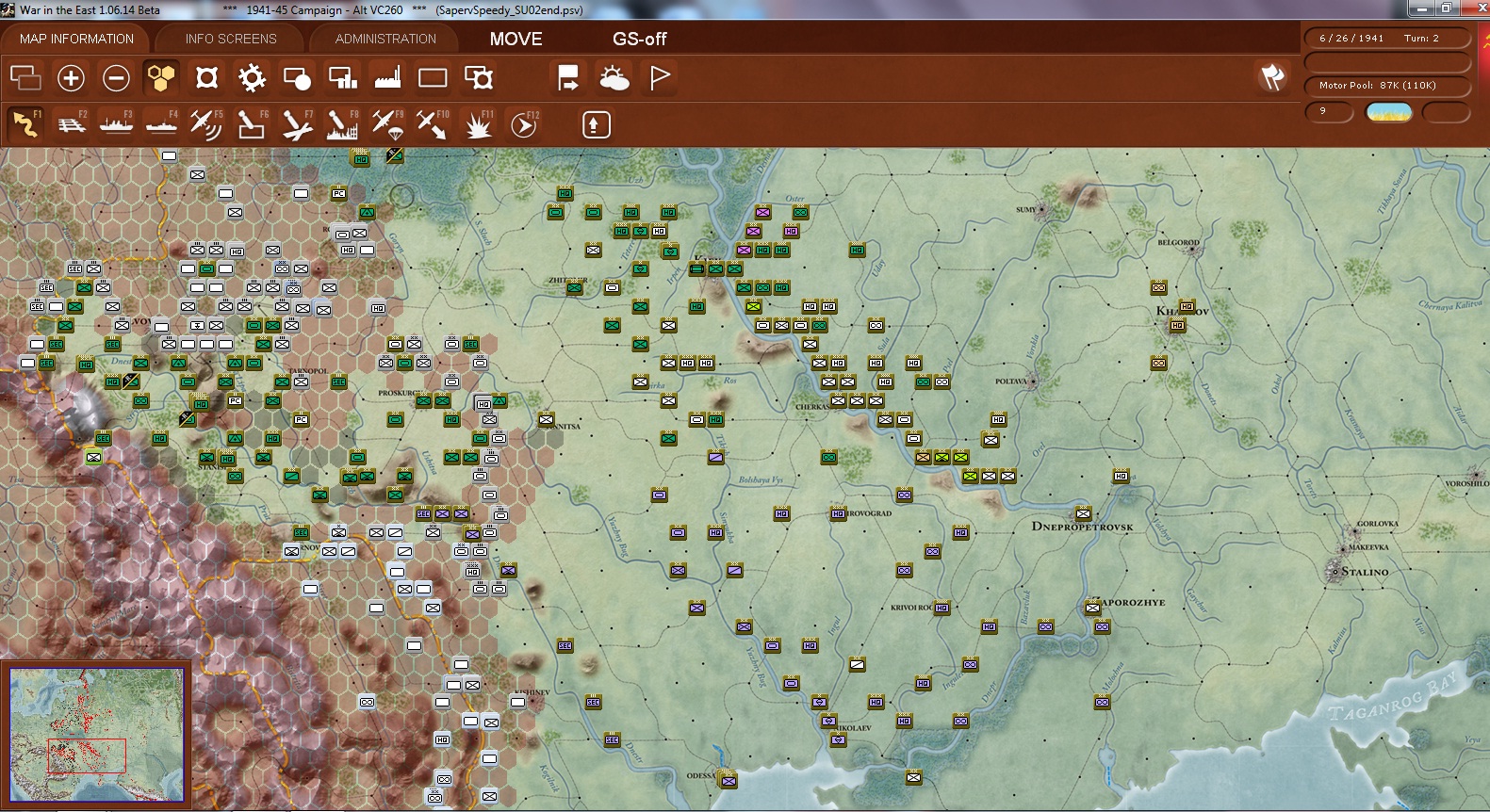Click the boxed up-arrow toolbar icon

pos(596,124)
